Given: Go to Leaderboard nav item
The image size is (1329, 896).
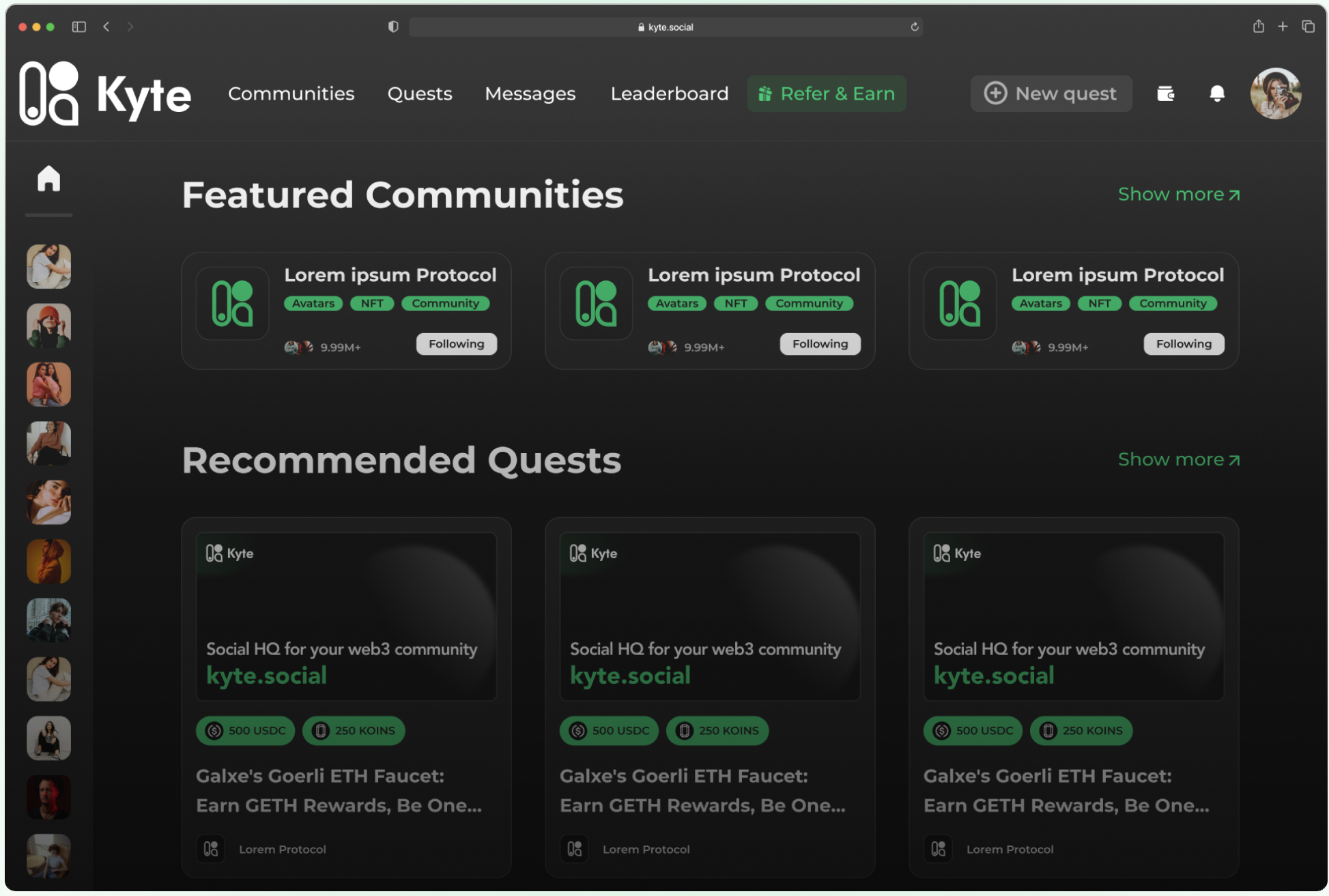Looking at the screenshot, I should pos(669,93).
